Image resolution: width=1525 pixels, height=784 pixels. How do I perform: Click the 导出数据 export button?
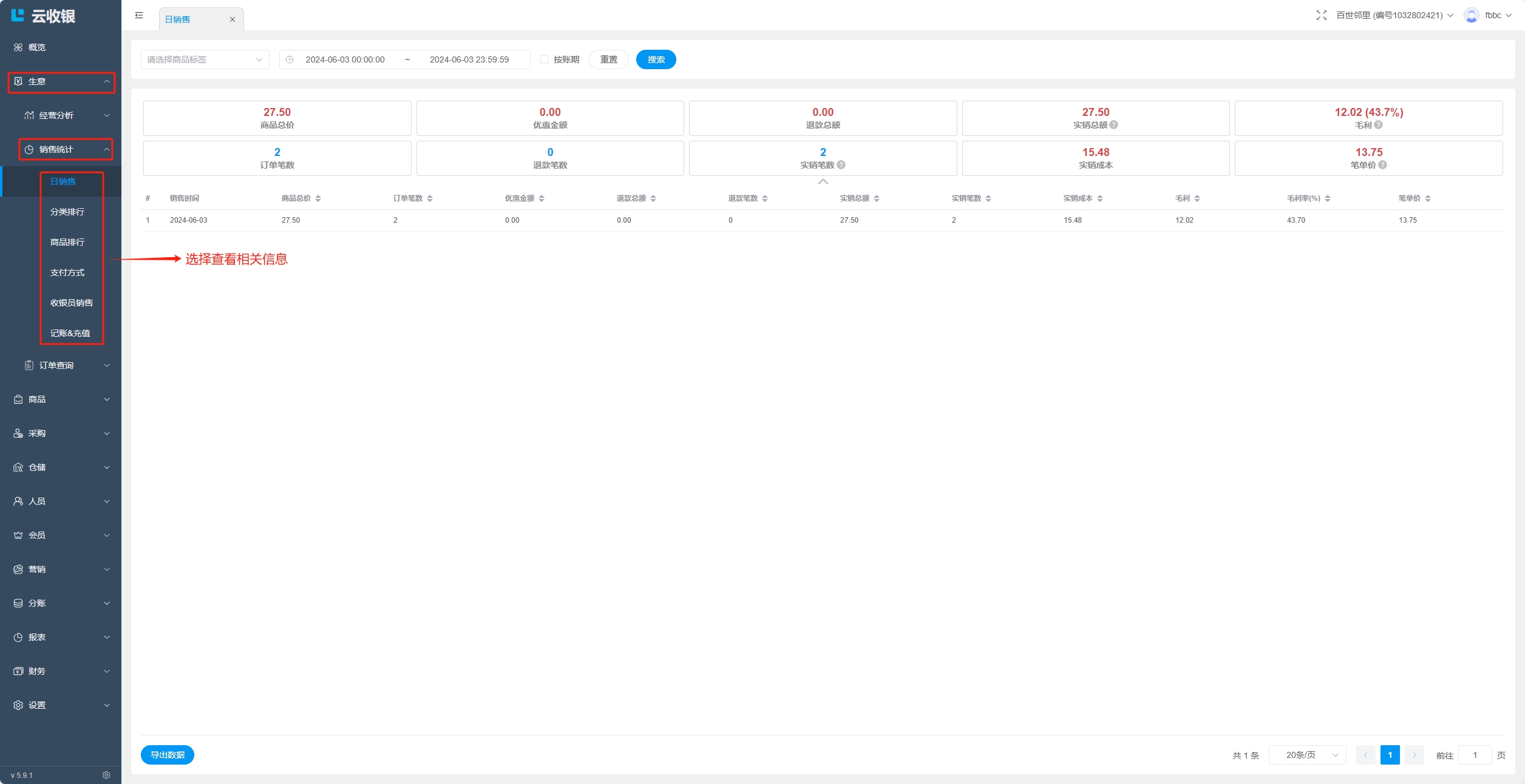point(168,755)
